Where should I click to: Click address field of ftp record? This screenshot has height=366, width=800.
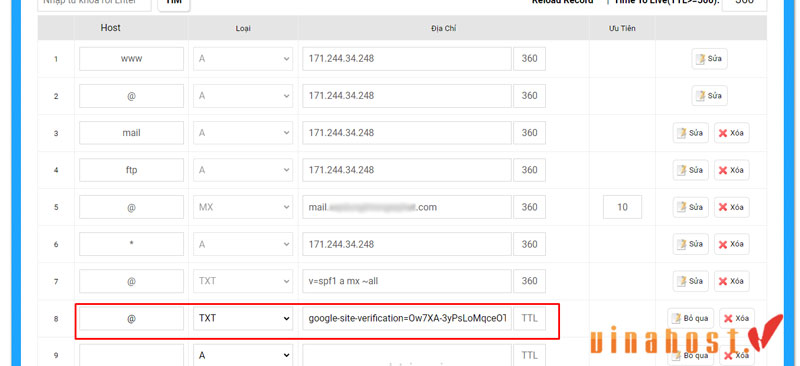click(407, 170)
